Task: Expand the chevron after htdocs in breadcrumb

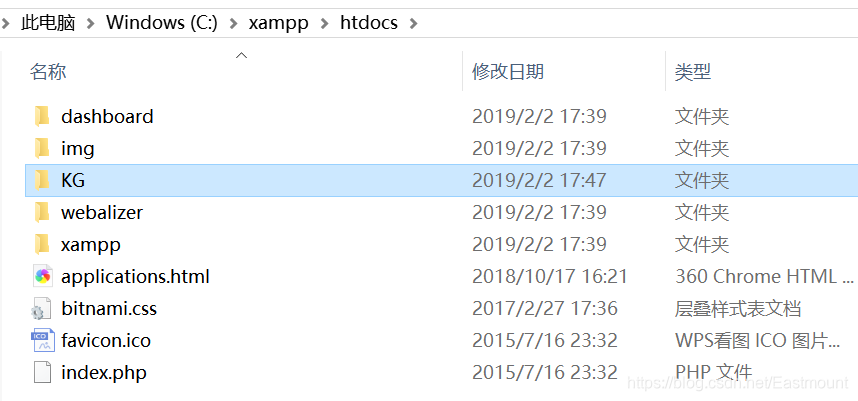Action: [413, 23]
